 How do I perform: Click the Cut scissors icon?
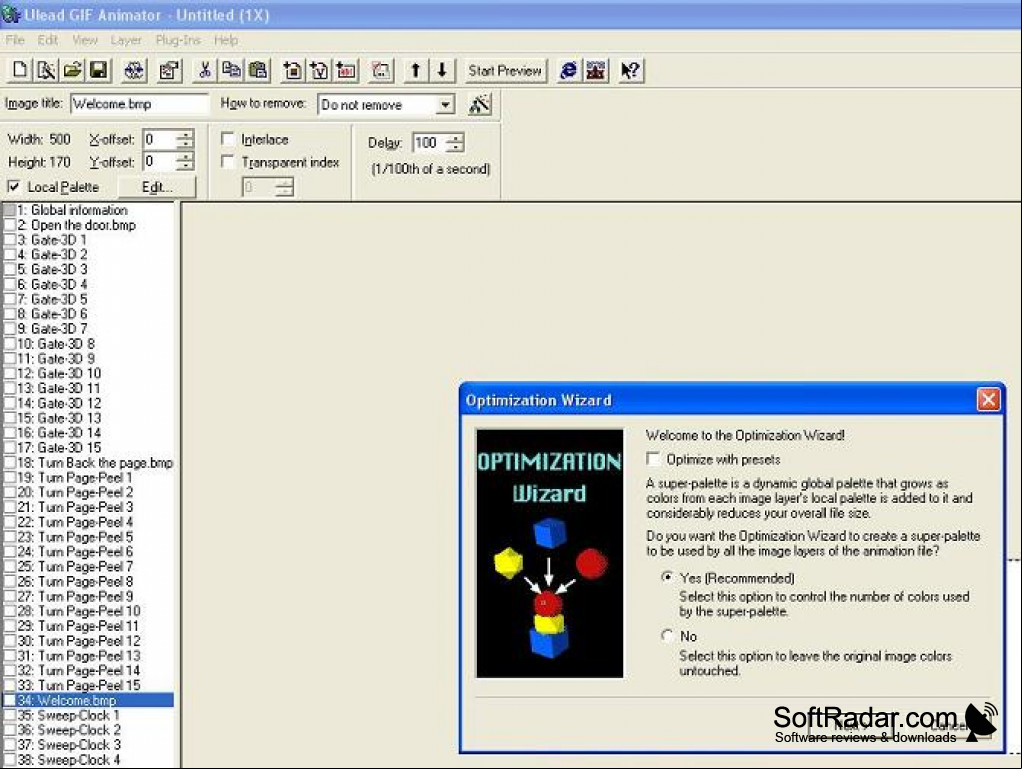[205, 70]
